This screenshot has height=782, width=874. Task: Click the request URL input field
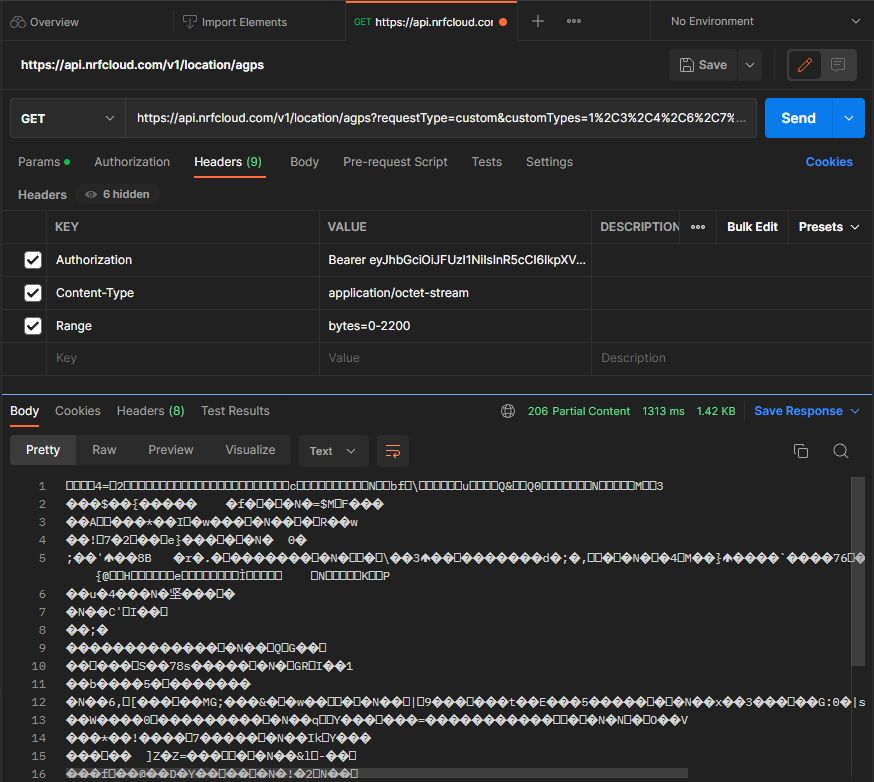click(x=440, y=118)
